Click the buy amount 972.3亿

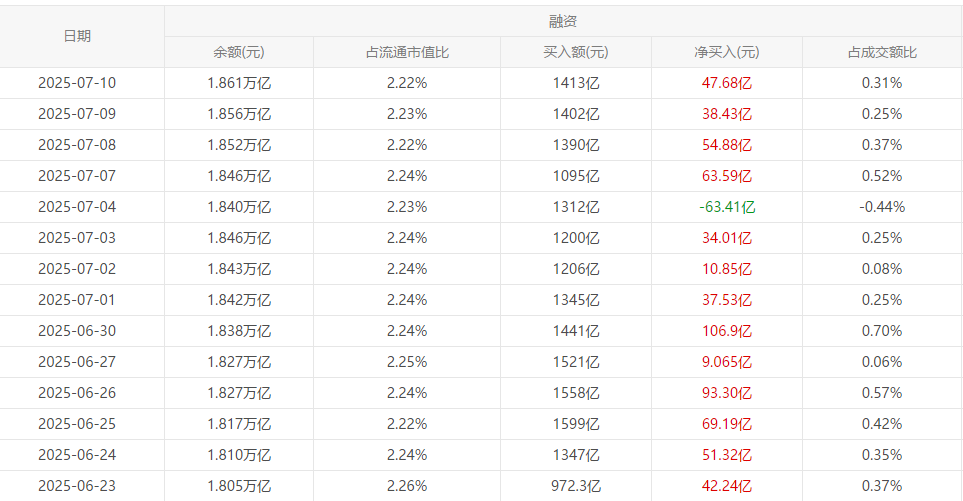pos(576,486)
